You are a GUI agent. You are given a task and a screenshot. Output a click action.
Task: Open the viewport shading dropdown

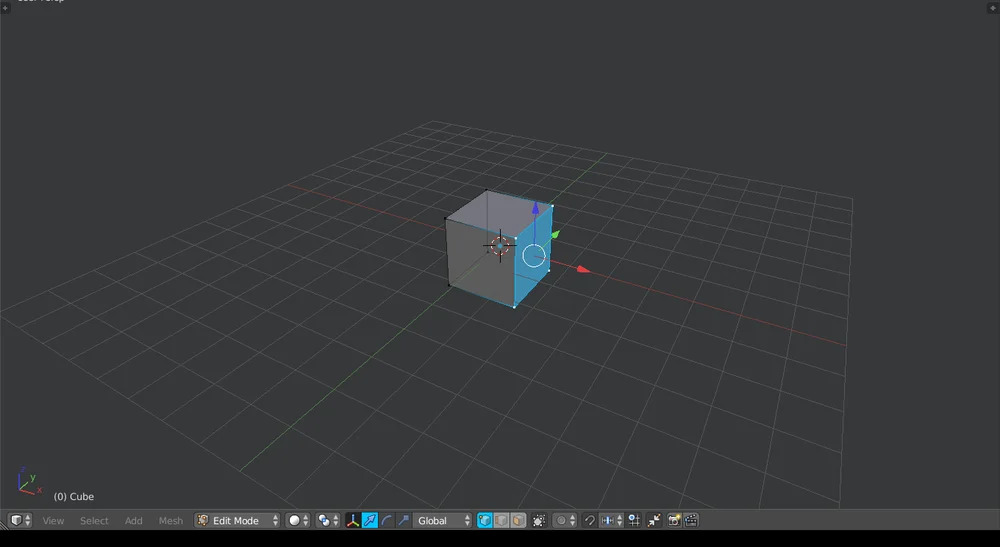click(298, 521)
